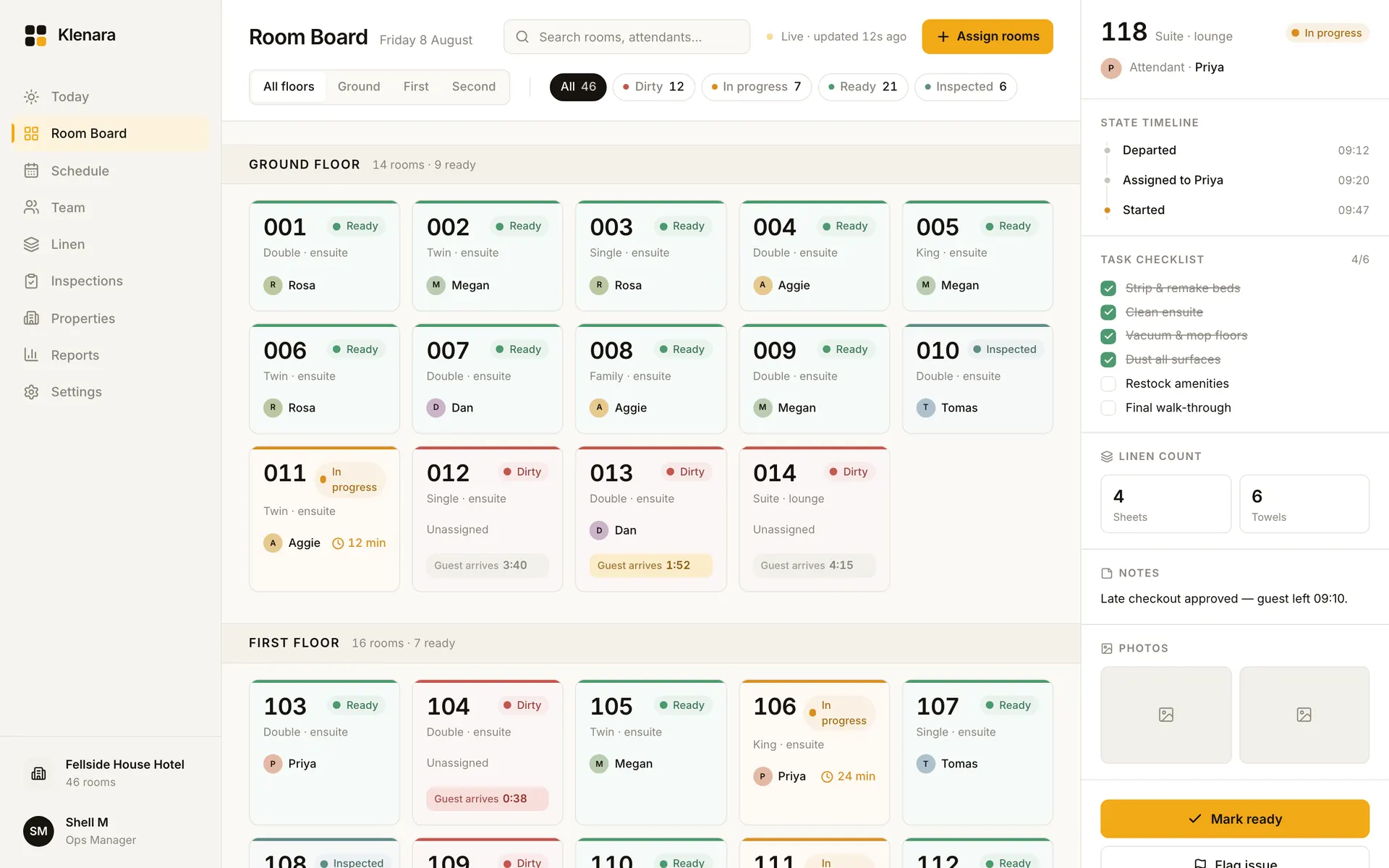Click the Departed timeline entry

click(1235, 150)
